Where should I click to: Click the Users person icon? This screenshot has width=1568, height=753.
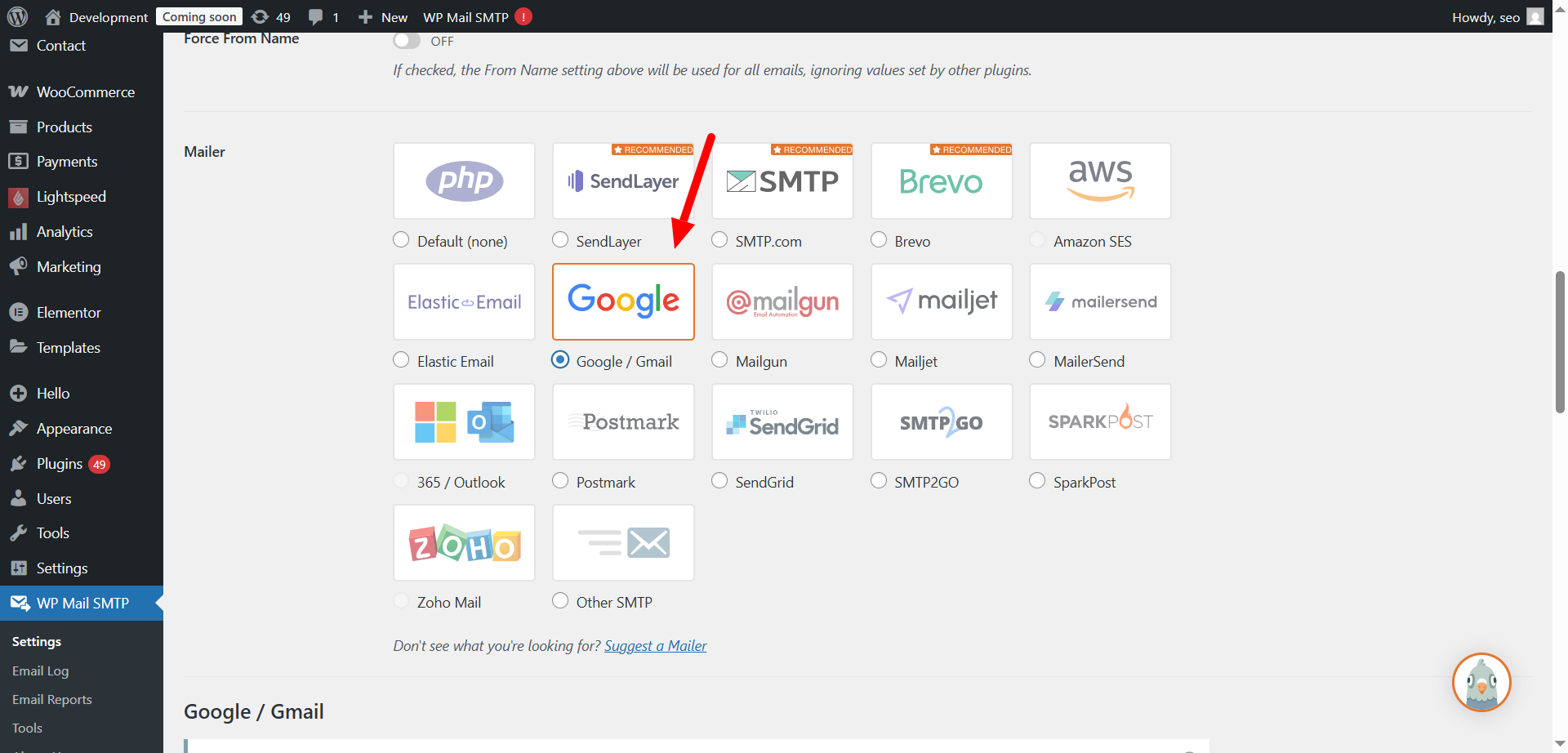point(18,498)
